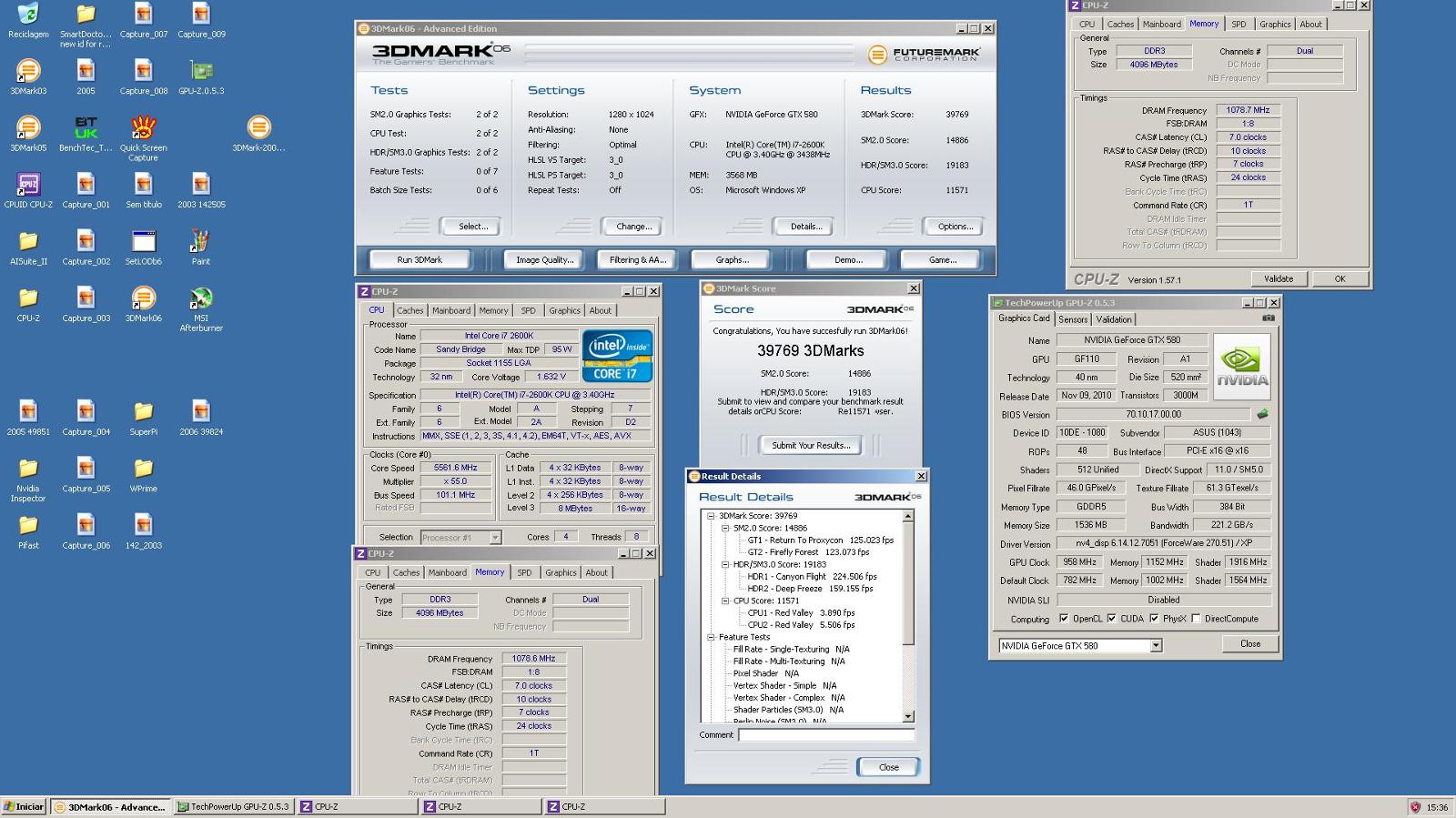The width and height of the screenshot is (1456, 818).
Task: Click the Game... button in 3DMark06
Action: [942, 260]
